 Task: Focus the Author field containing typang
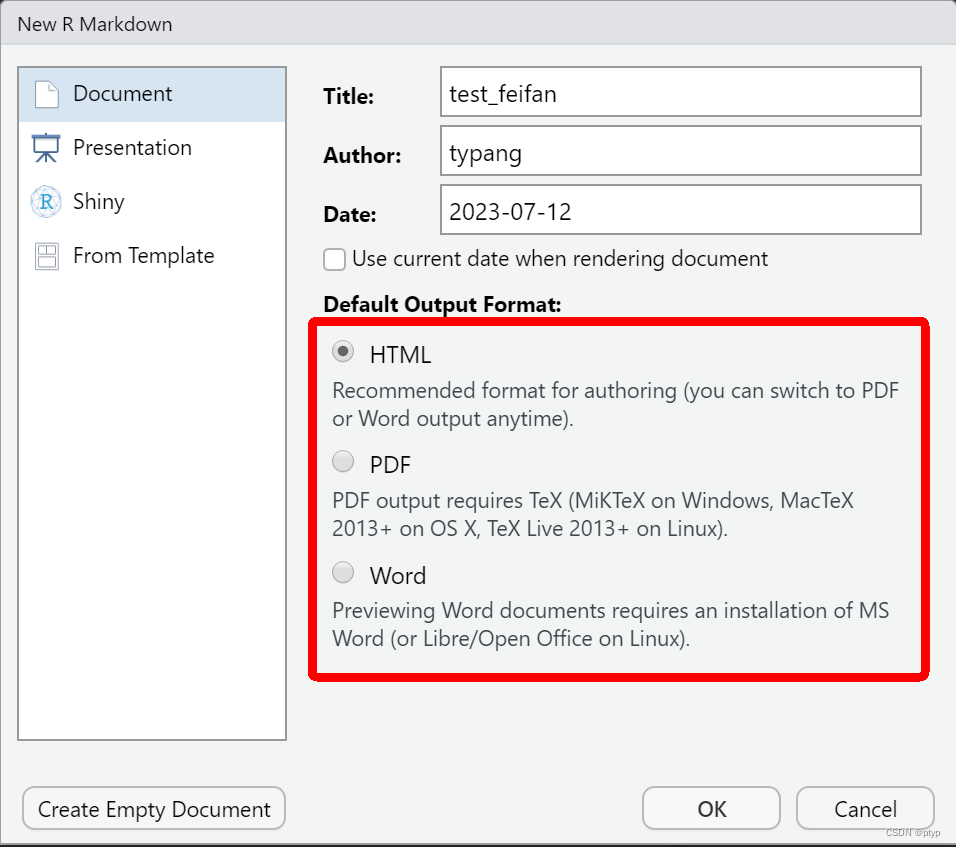pyautogui.click(x=680, y=151)
